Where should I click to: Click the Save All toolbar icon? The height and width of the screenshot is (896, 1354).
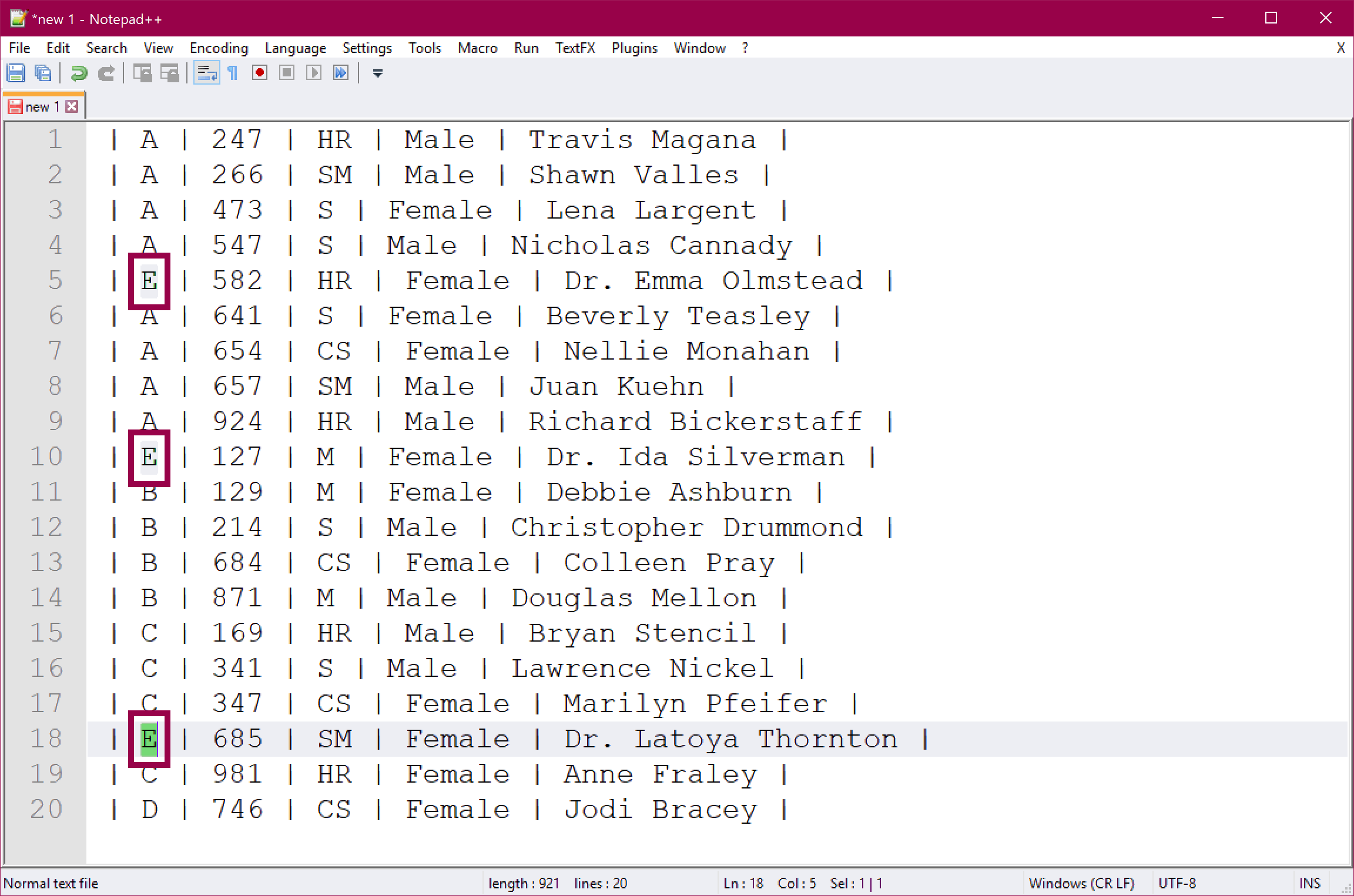point(43,73)
